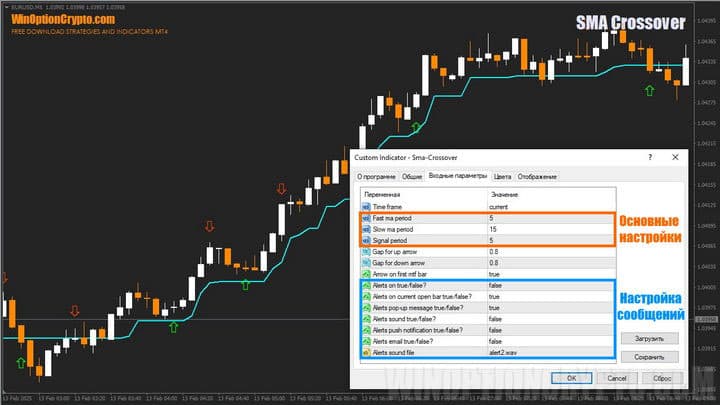Click the Arrow on first mtf bar icon
This screenshot has width=720, height=405.
pos(367,274)
